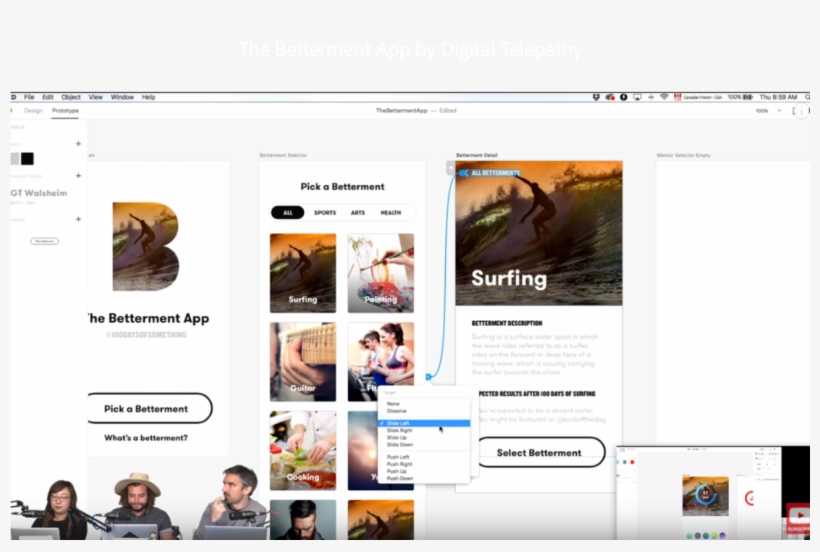The width and height of the screenshot is (820, 552).
Task: Select the Painting tile
Action: (x=381, y=273)
